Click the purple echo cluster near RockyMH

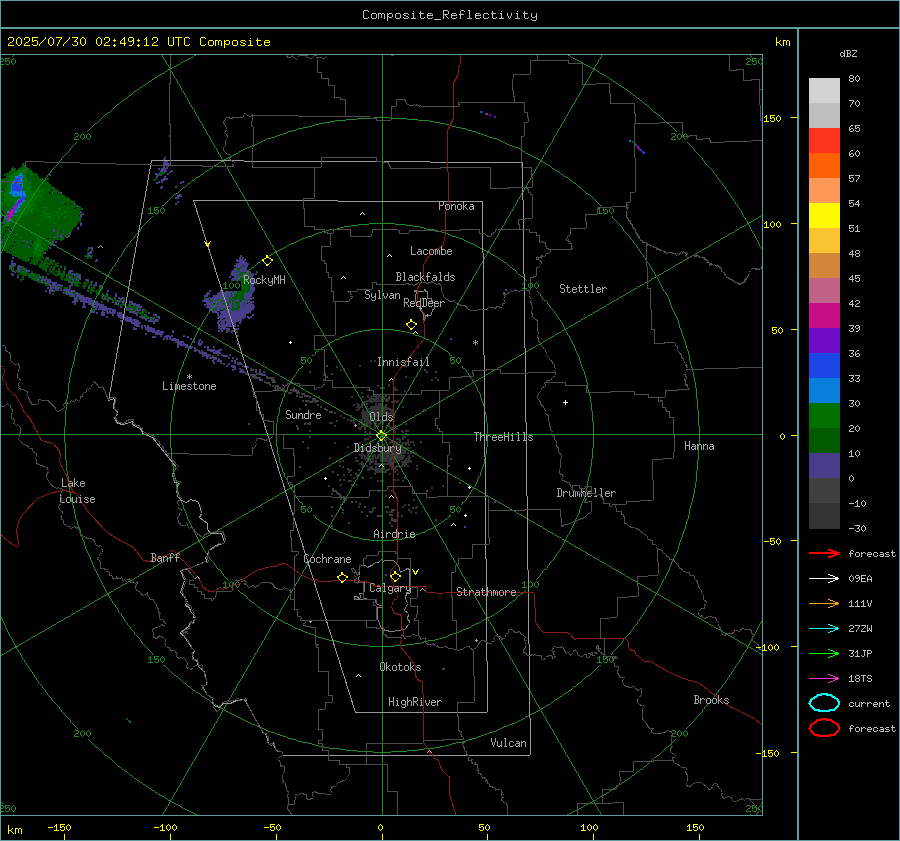pyautogui.click(x=231, y=296)
